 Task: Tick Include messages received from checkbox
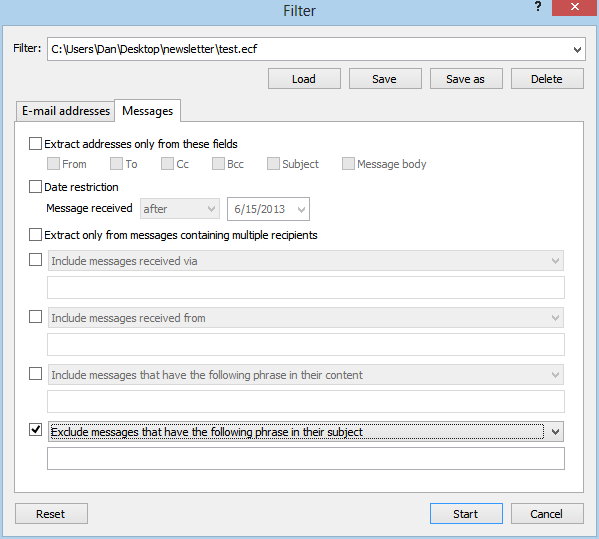coord(36,316)
